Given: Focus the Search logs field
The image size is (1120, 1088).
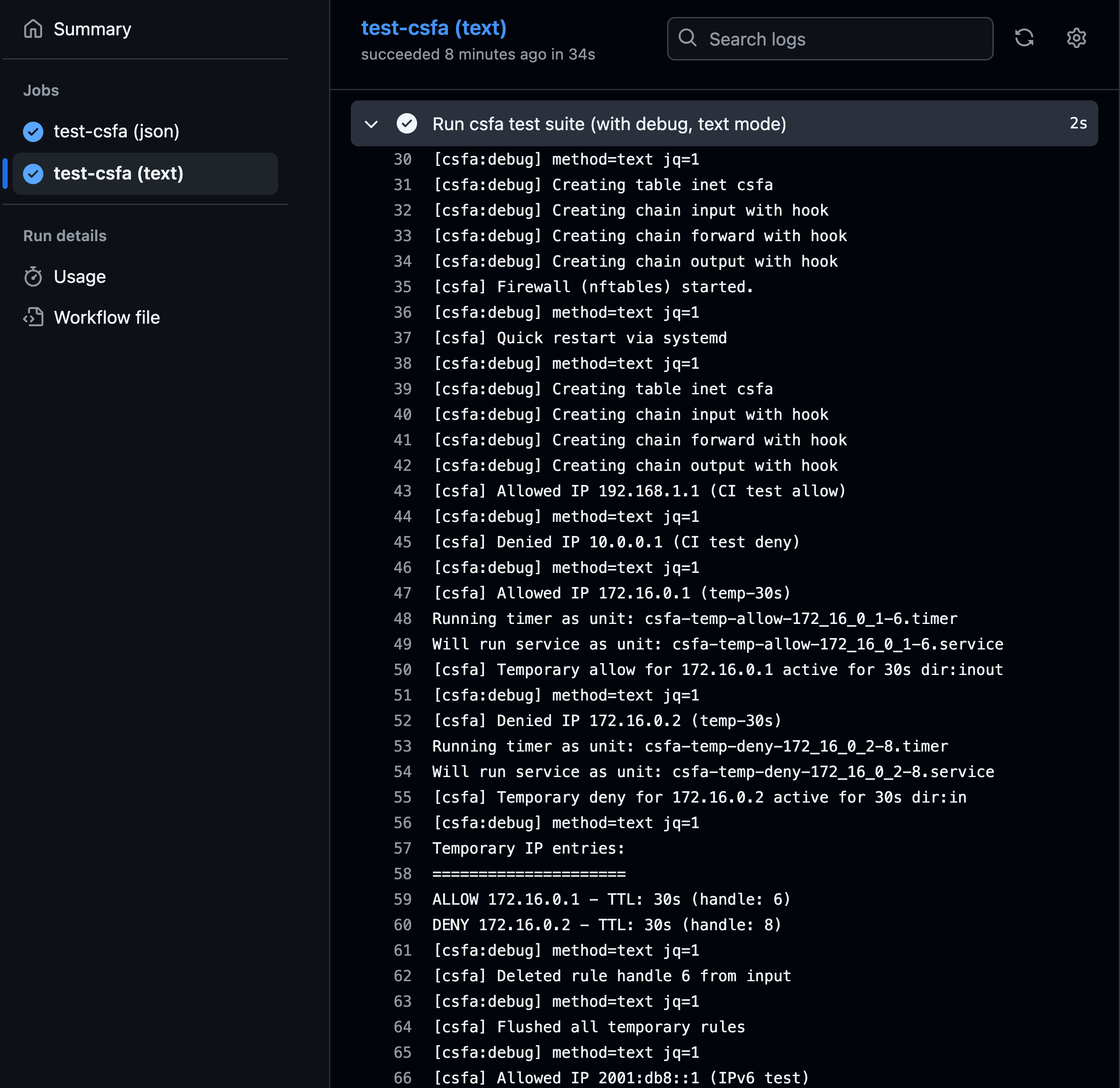Looking at the screenshot, I should 830,39.
